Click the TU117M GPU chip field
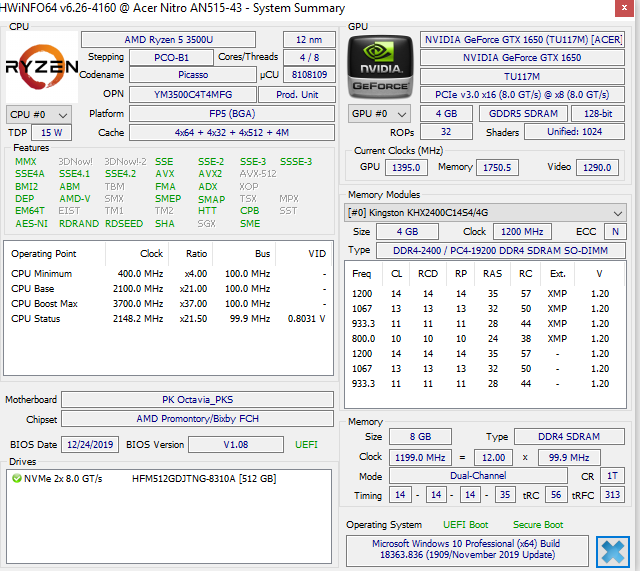The image size is (640, 571). click(x=522, y=76)
